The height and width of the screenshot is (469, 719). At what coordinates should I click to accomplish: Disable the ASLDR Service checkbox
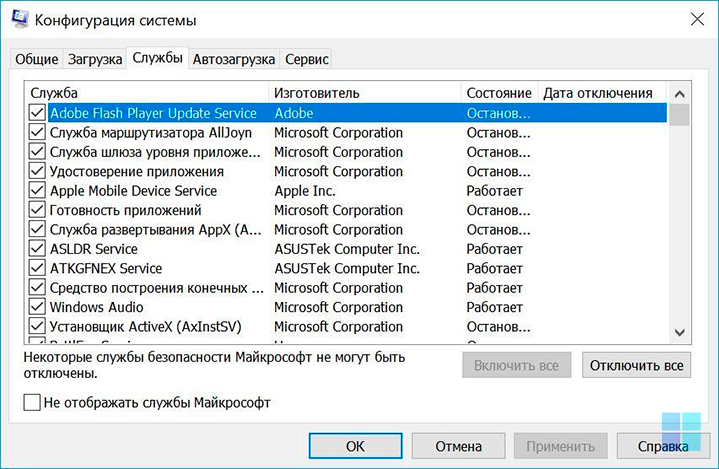click(x=37, y=248)
